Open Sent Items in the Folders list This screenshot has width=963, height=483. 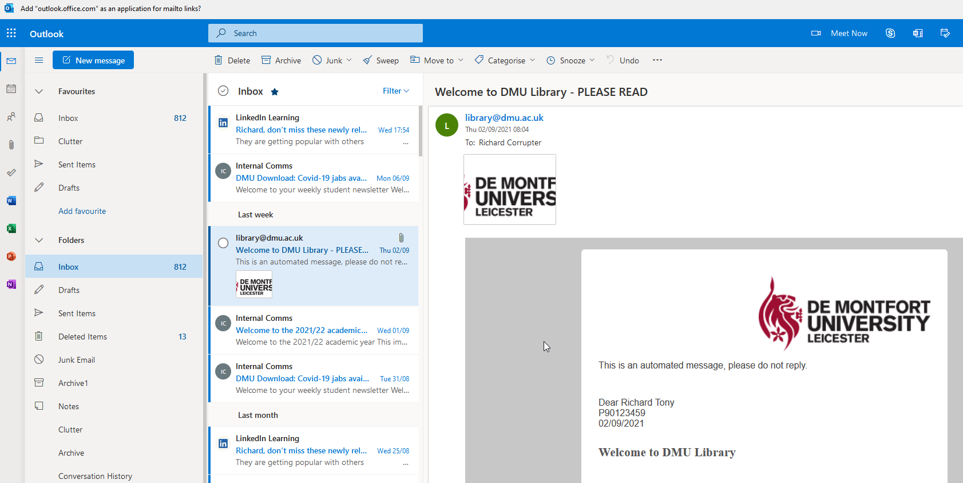(x=114, y=313)
